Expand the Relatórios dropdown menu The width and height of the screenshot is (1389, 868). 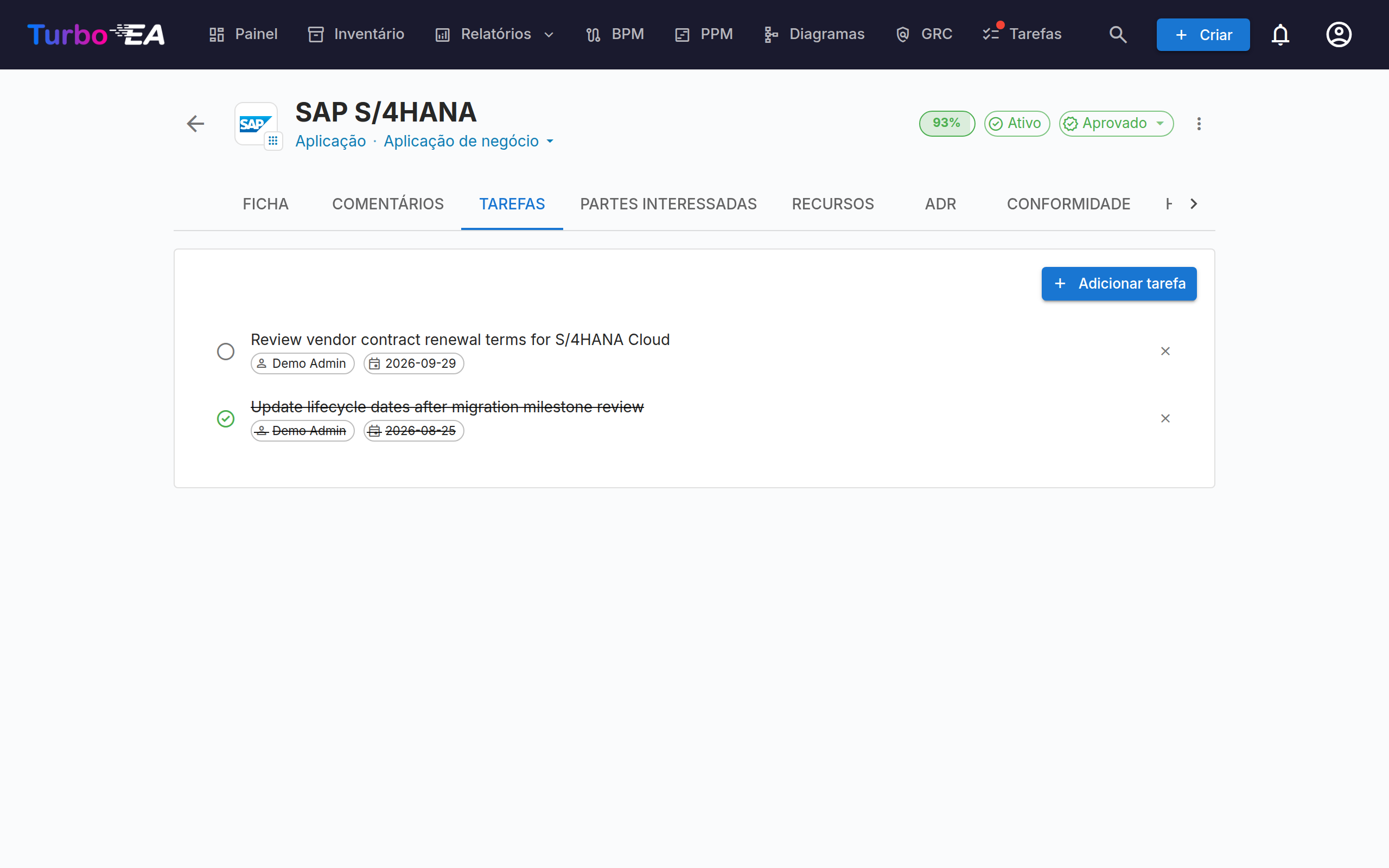point(495,34)
